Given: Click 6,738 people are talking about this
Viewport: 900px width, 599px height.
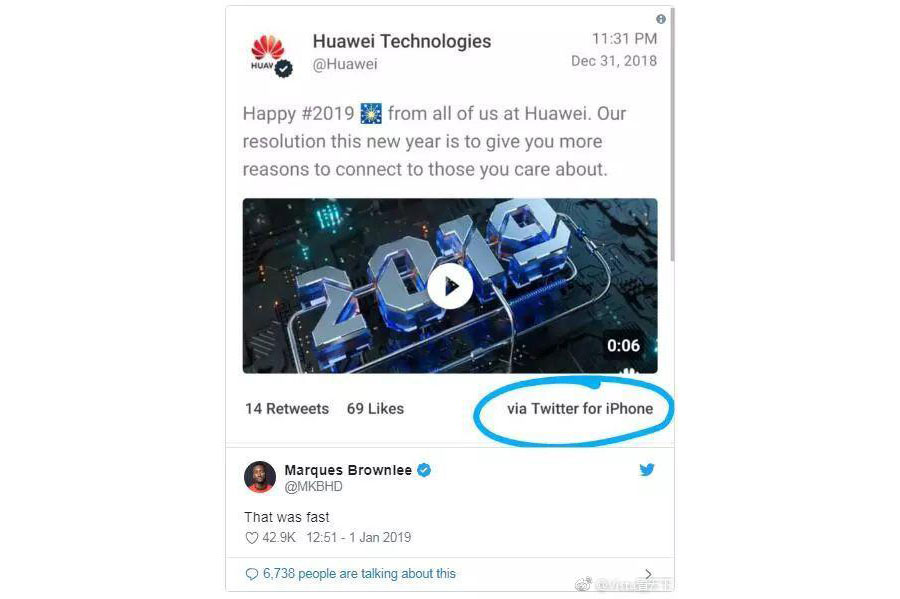Looking at the screenshot, I should point(359,573).
